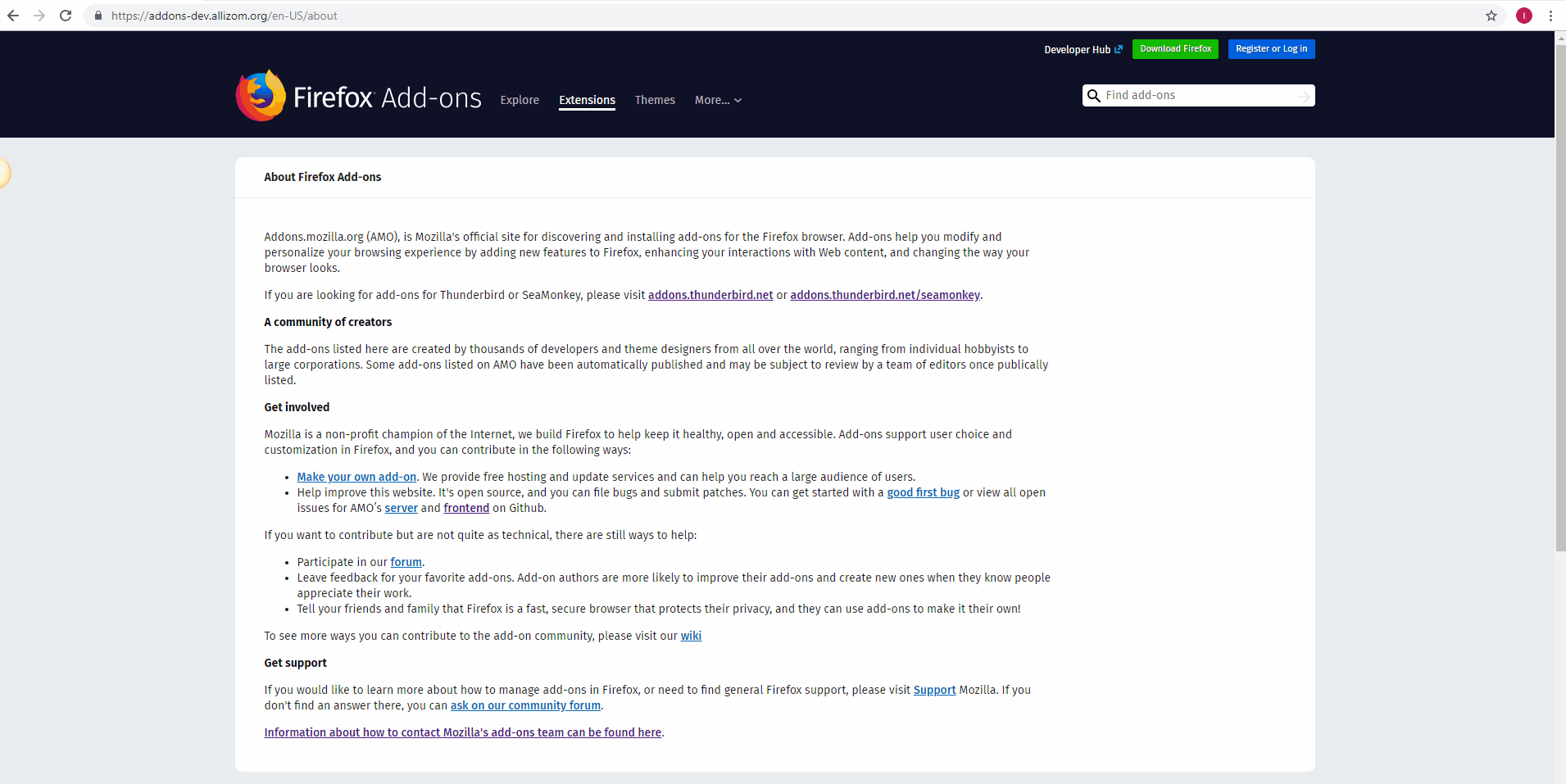1566x784 pixels.
Task: Click the Firefox Add-ons title text
Action: pyautogui.click(x=387, y=97)
